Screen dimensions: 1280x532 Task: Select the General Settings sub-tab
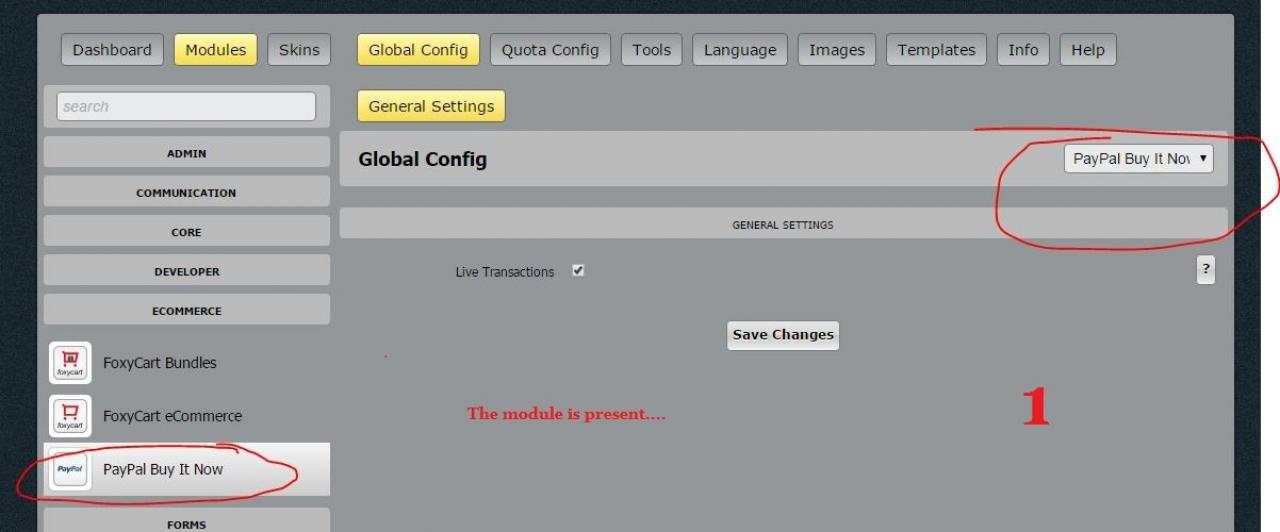pos(431,106)
